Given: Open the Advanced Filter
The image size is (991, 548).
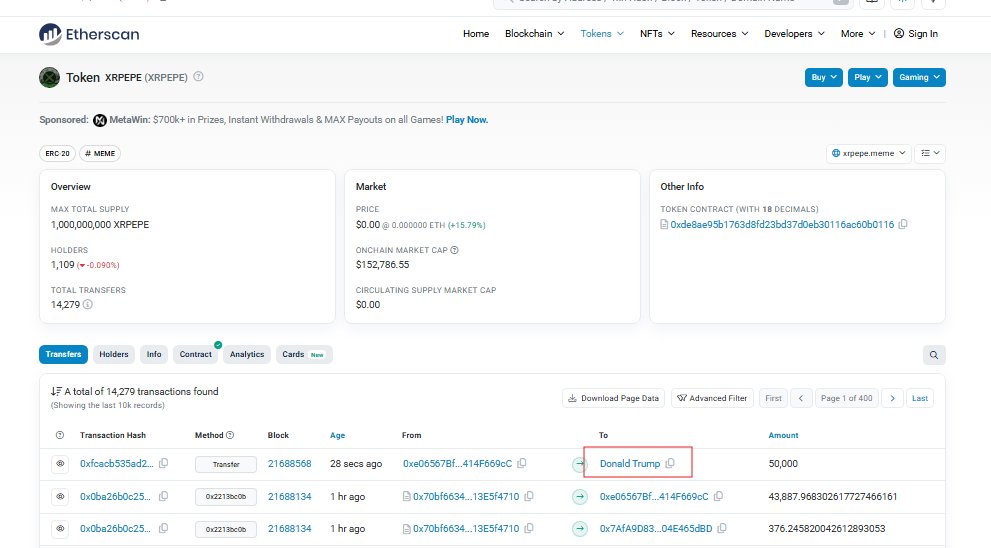Looking at the screenshot, I should [712, 398].
